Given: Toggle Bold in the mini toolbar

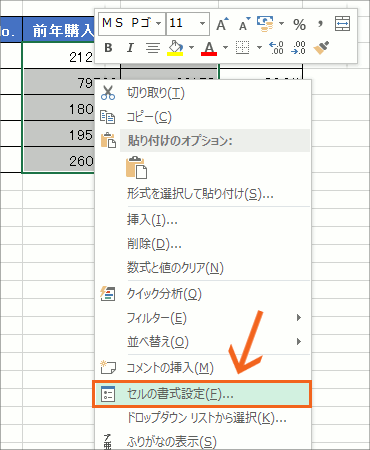Looking at the screenshot, I should click(108, 48).
